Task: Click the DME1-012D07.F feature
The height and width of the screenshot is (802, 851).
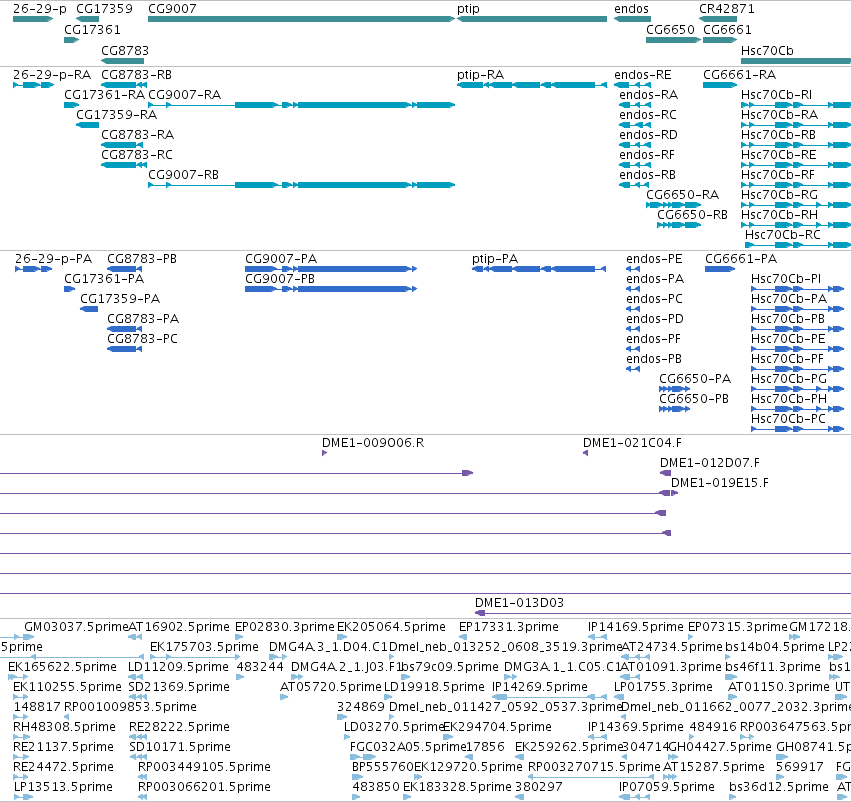Action: (665, 473)
